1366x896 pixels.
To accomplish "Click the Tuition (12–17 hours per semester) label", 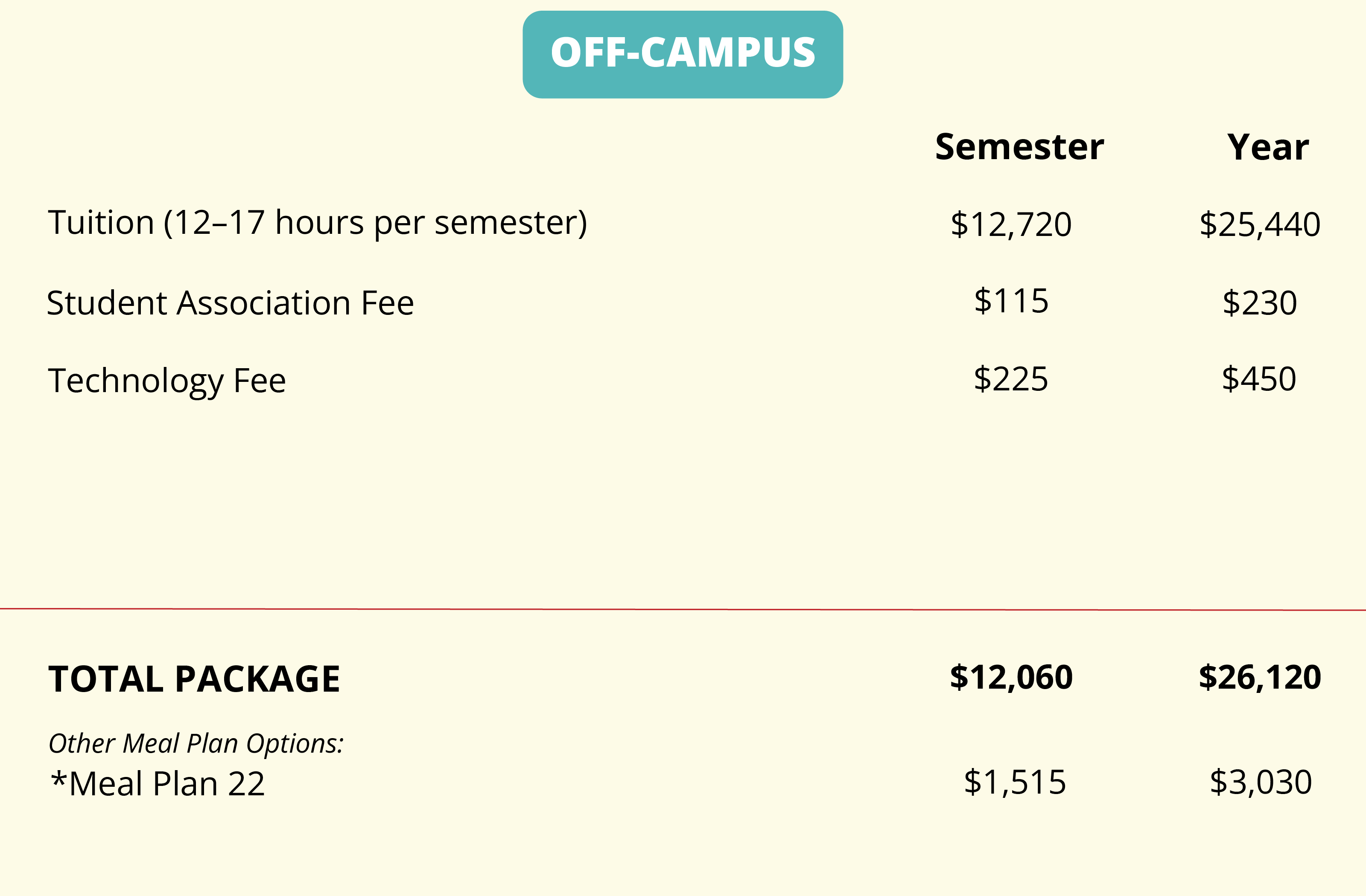I will pyautogui.click(x=318, y=223).
